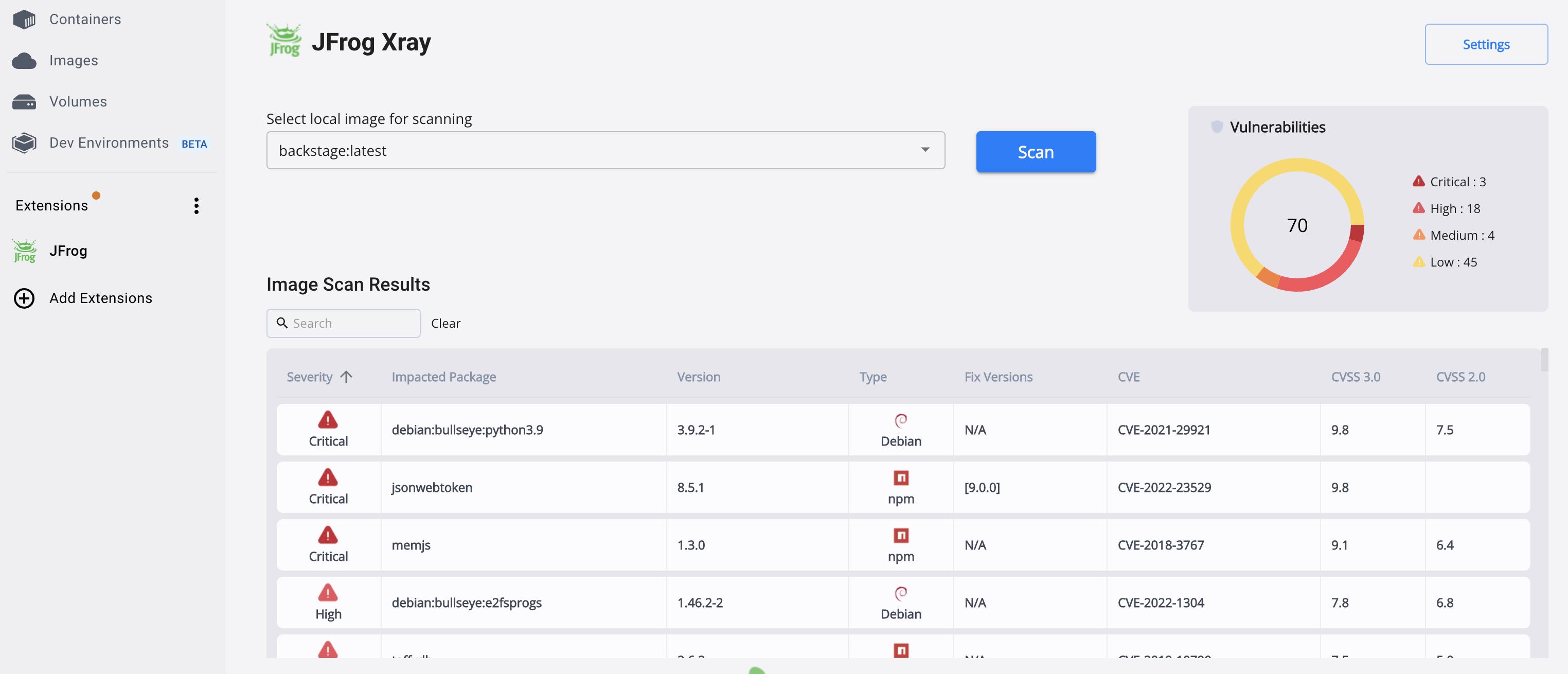1568x674 pixels.
Task: Open the JFrog extension icon in sidebar
Action: point(24,251)
